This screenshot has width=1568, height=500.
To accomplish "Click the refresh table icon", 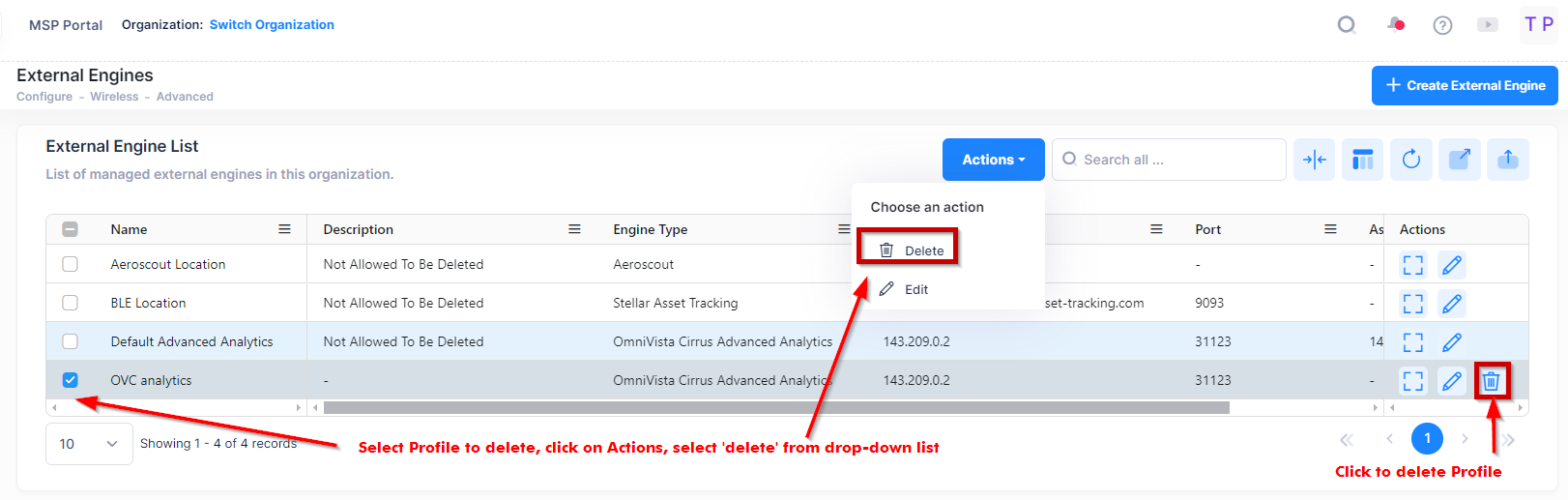I will (x=1410, y=160).
